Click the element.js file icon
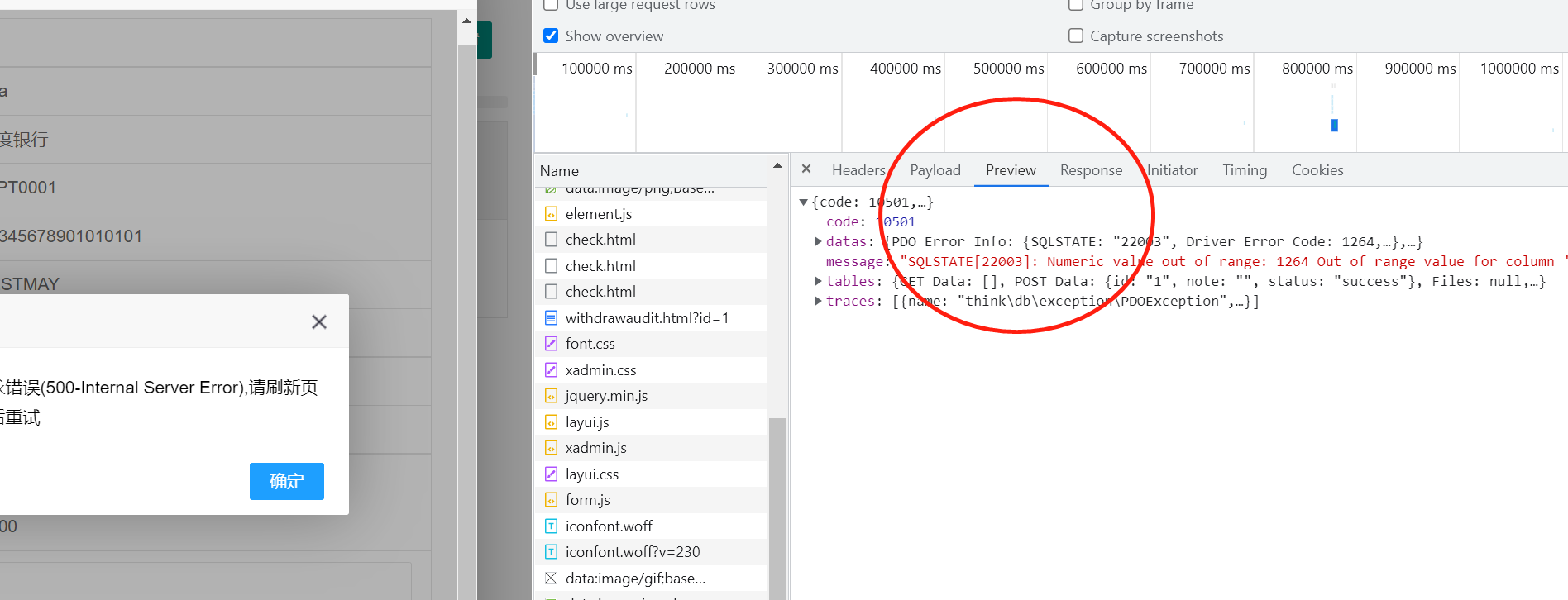The image size is (1568, 600). pos(551,214)
